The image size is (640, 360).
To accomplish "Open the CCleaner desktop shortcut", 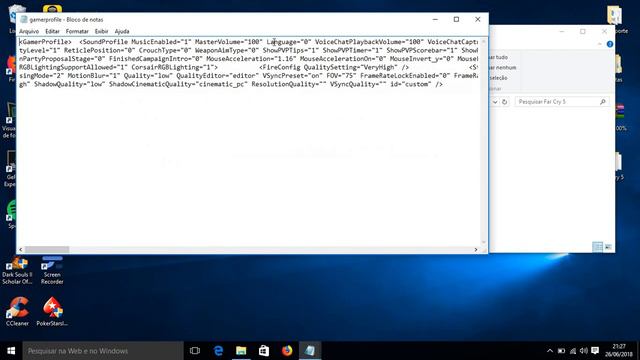I will click(17, 311).
